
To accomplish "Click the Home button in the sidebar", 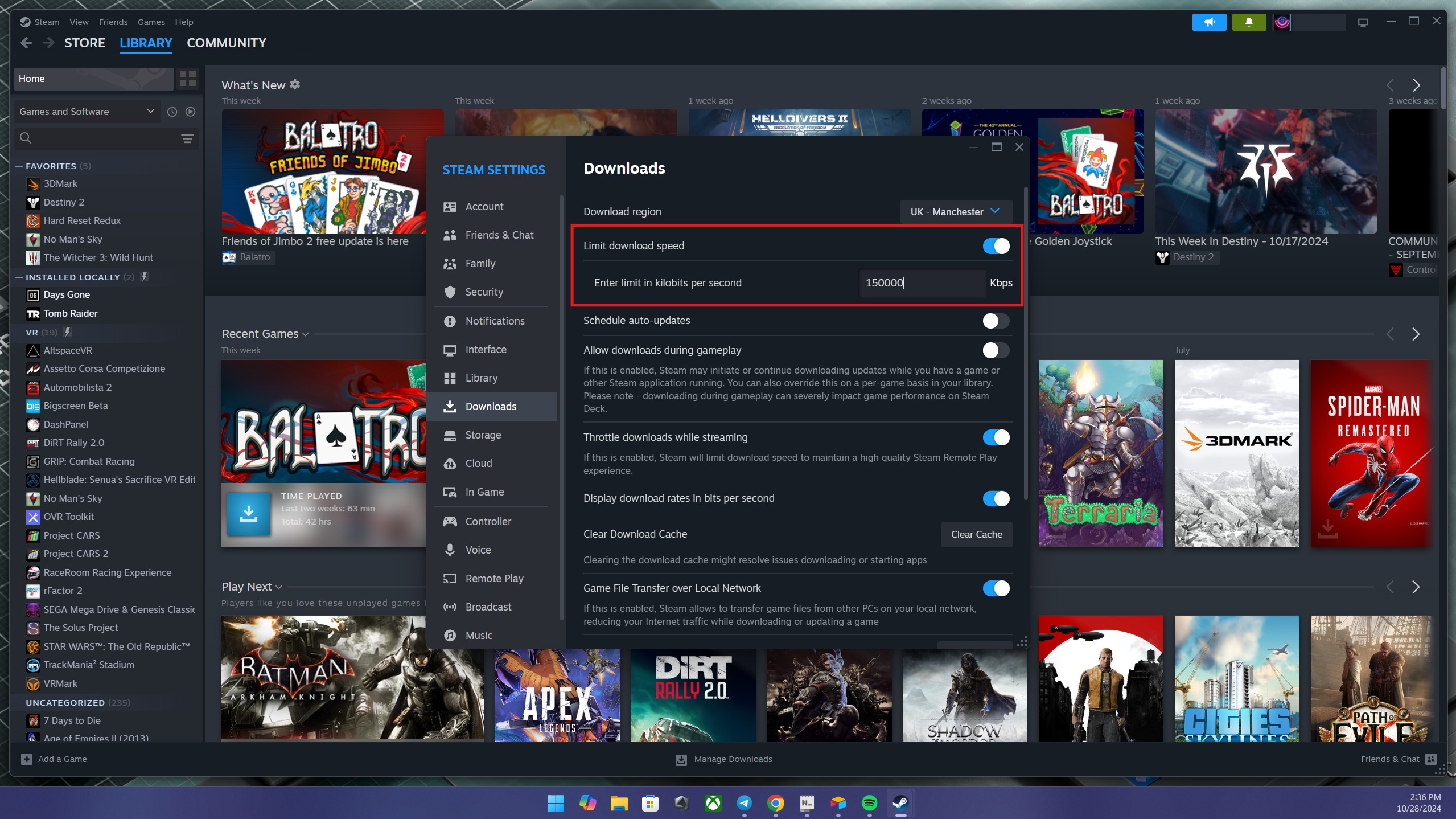I will [94, 79].
